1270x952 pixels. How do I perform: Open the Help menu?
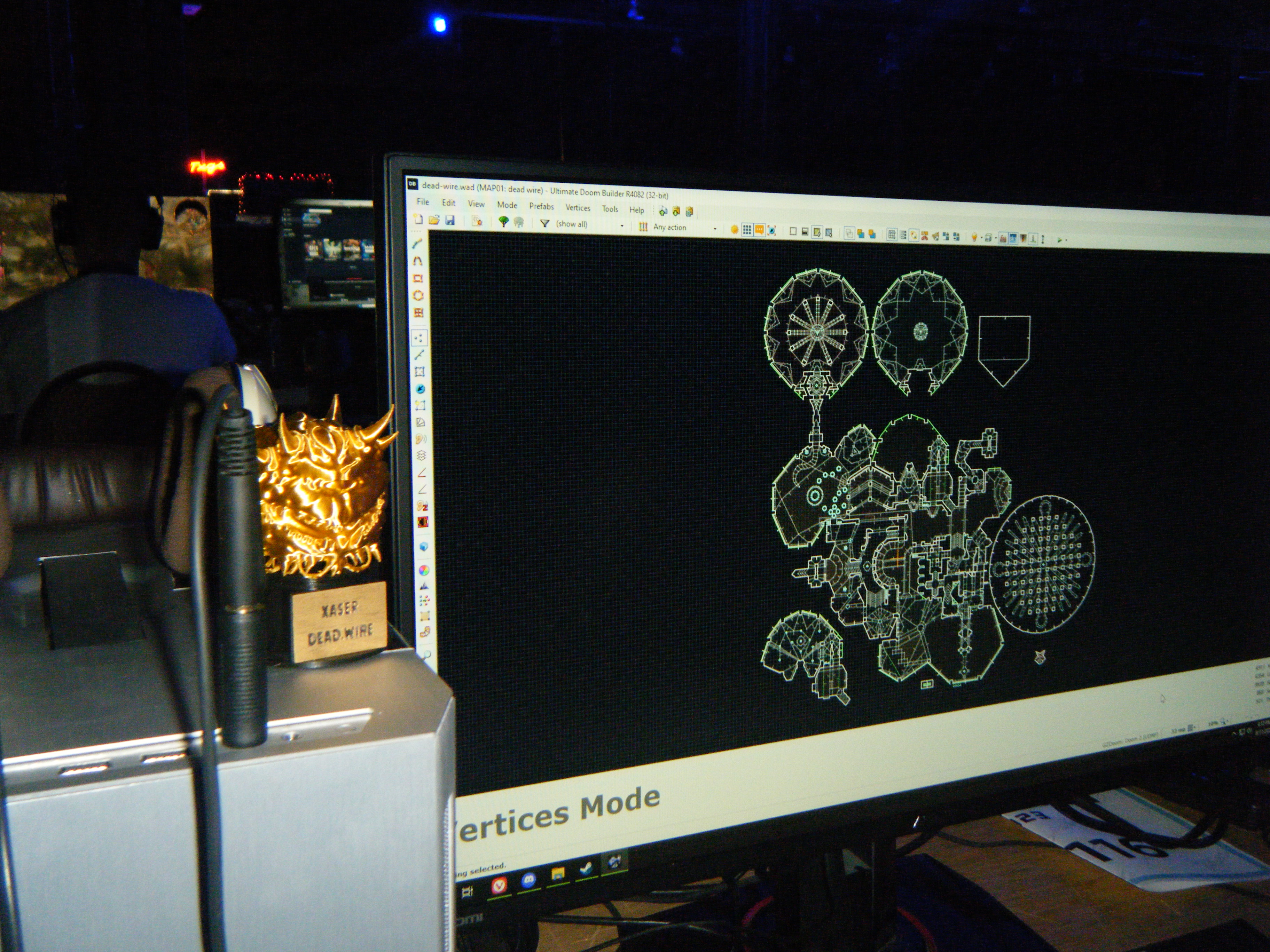tap(637, 210)
